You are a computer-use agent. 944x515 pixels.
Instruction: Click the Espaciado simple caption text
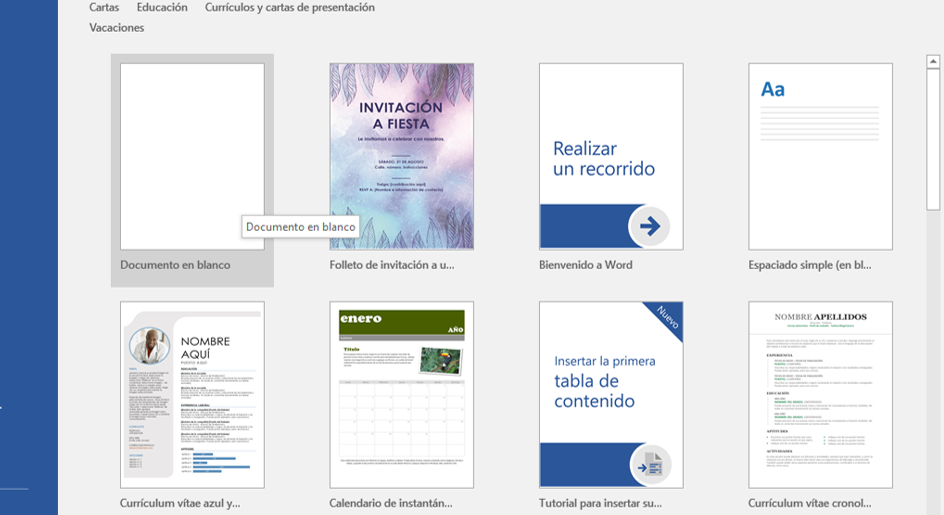click(809, 265)
